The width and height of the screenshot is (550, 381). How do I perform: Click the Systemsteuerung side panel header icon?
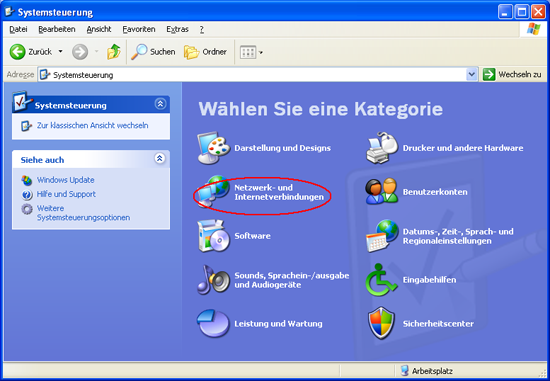22,101
